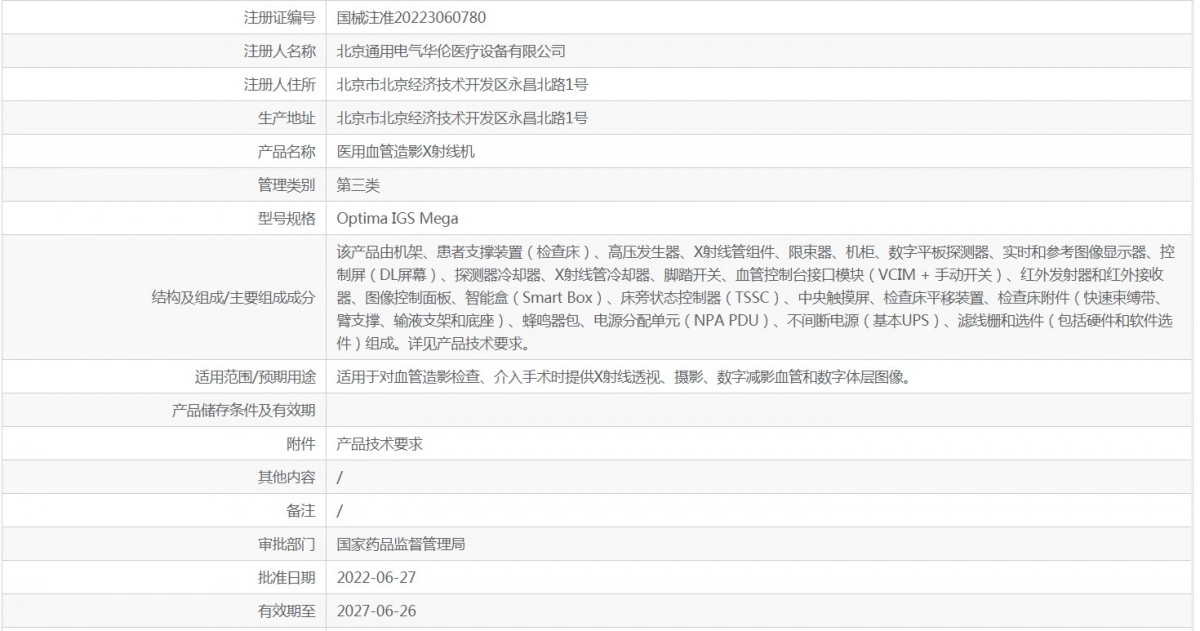Click the label 型号规格
Image resolution: width=1200 pixels, height=631 pixels.
[x=286, y=218]
